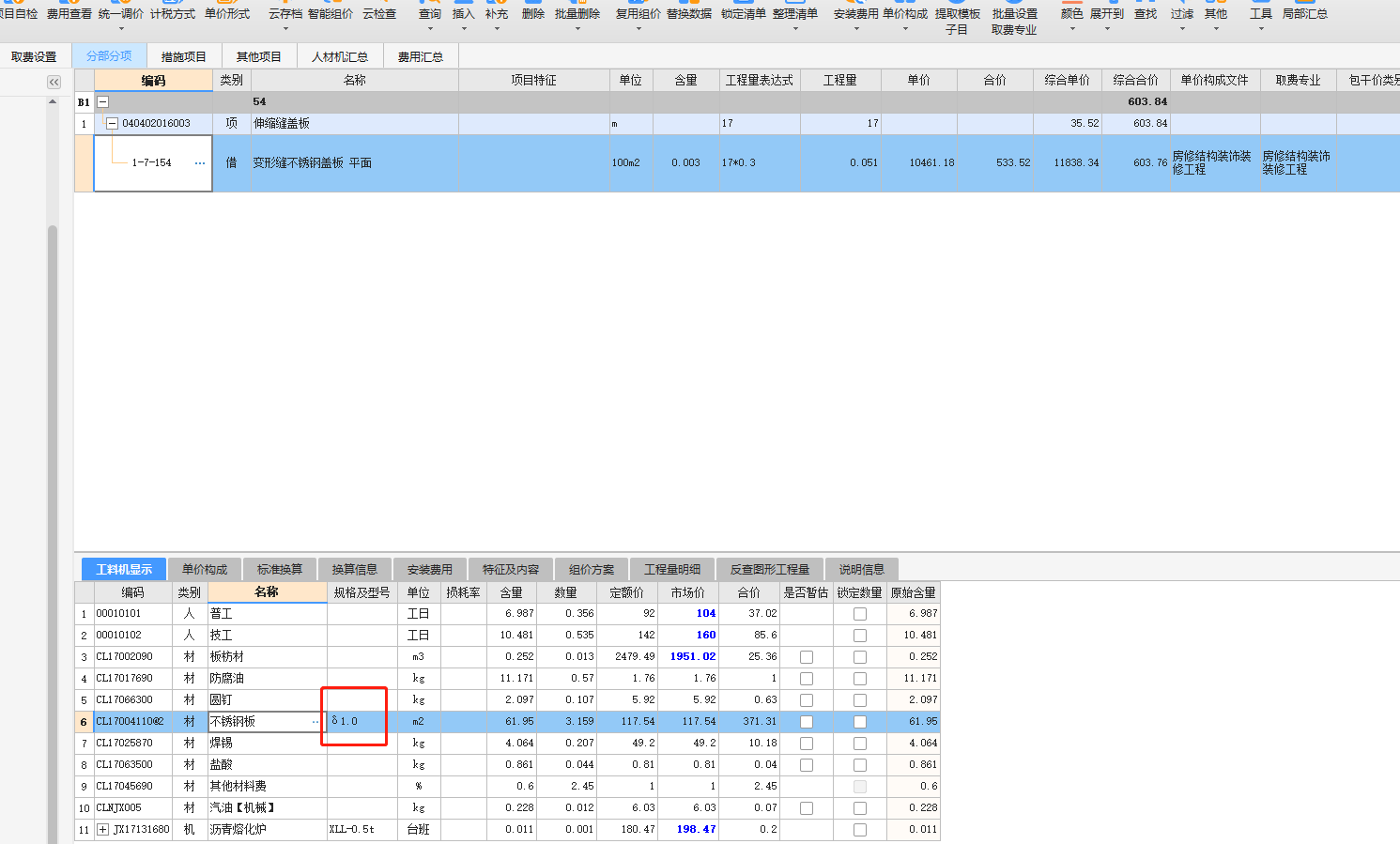
Task: Click the 费用查看 toolbar button
Action: coord(69,14)
